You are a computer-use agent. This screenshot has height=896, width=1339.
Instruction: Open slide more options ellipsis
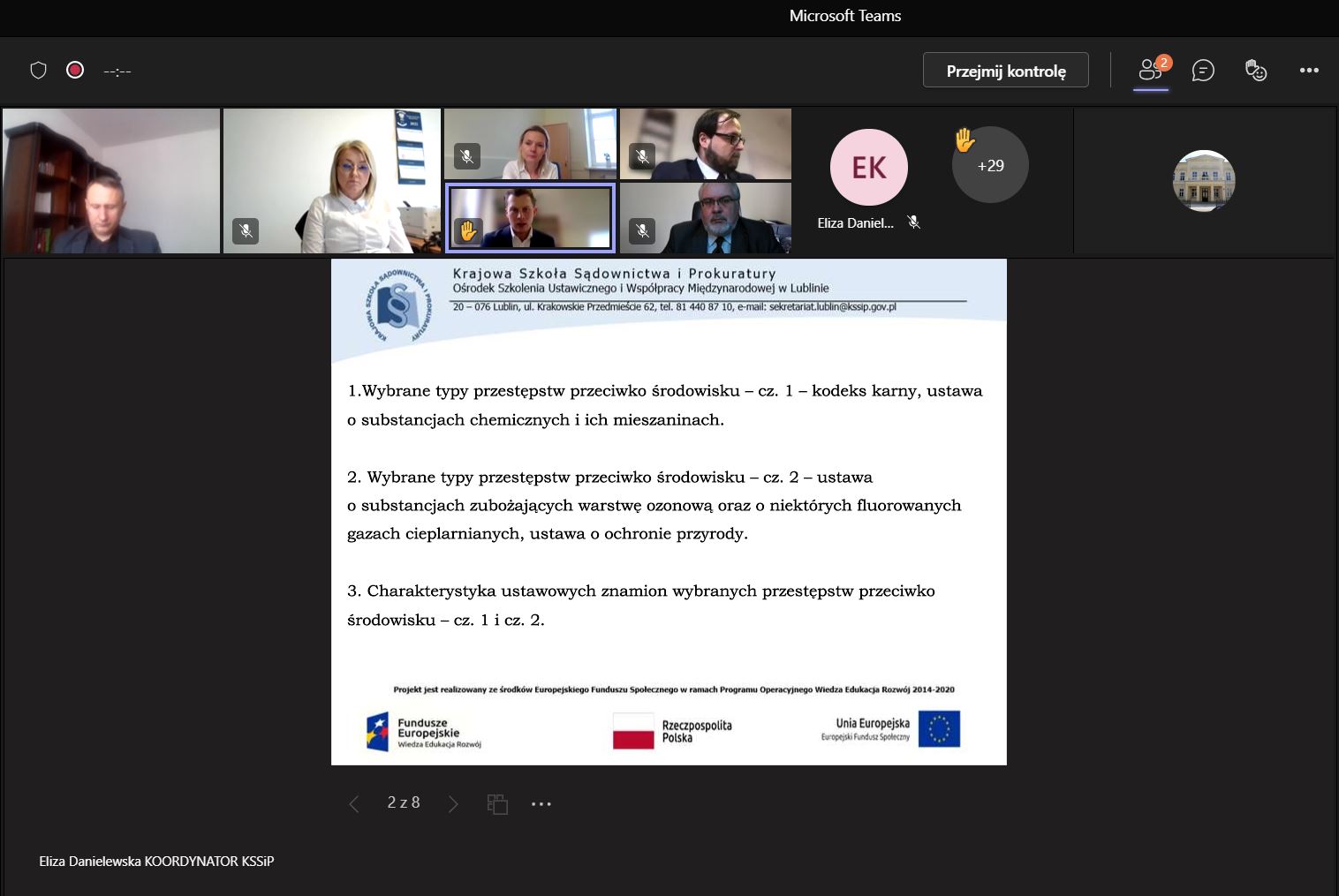[x=541, y=803]
